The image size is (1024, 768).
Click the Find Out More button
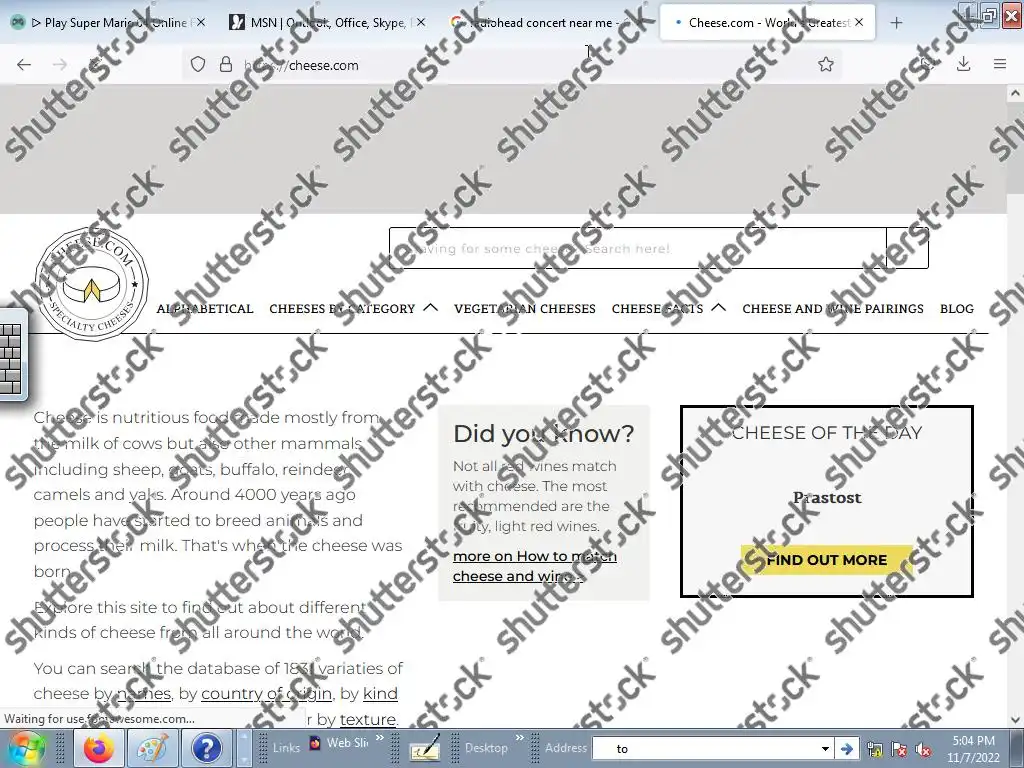827,560
